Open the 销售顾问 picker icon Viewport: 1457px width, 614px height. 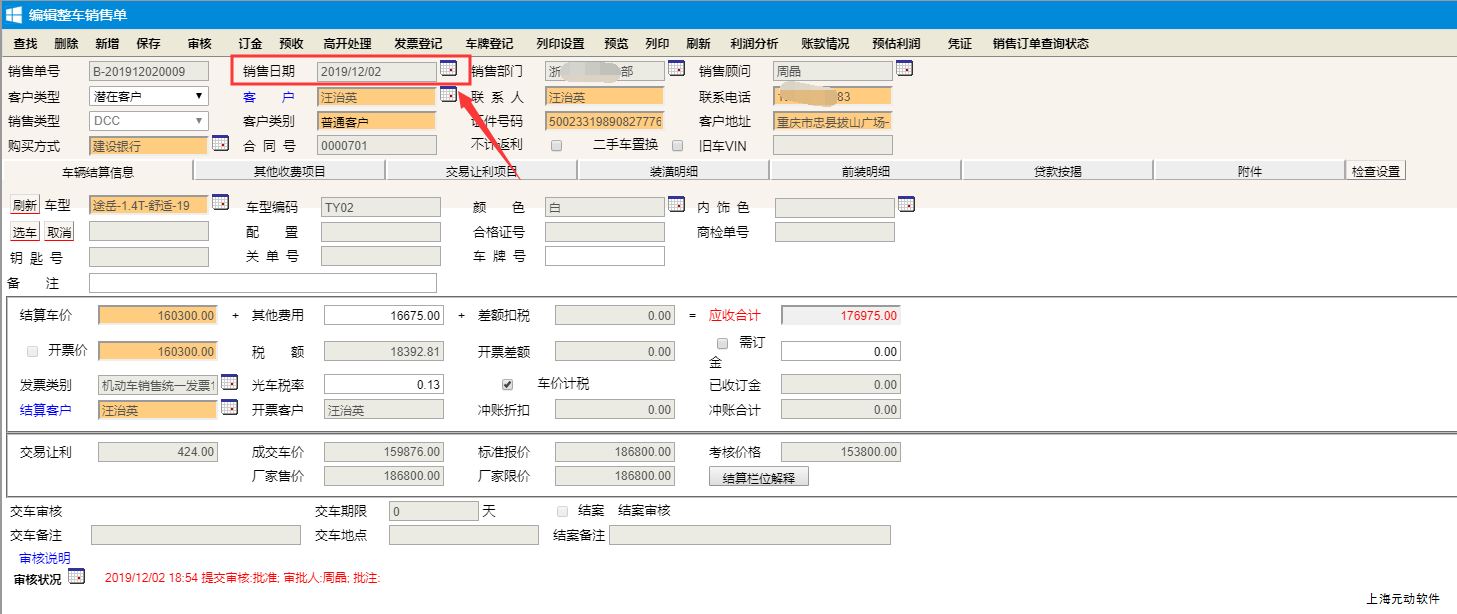coord(904,68)
